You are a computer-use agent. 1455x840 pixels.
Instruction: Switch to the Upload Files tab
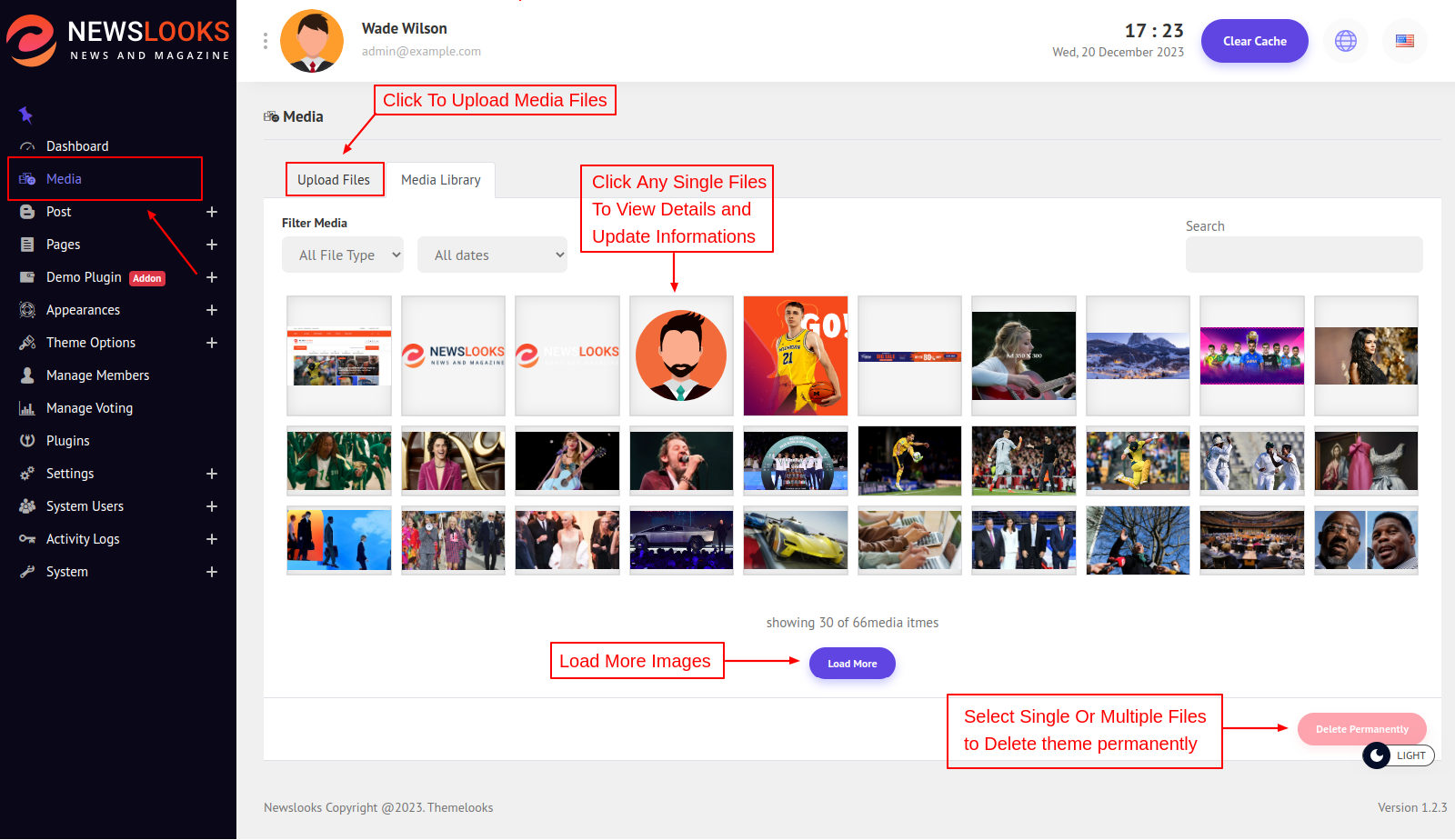tap(334, 180)
